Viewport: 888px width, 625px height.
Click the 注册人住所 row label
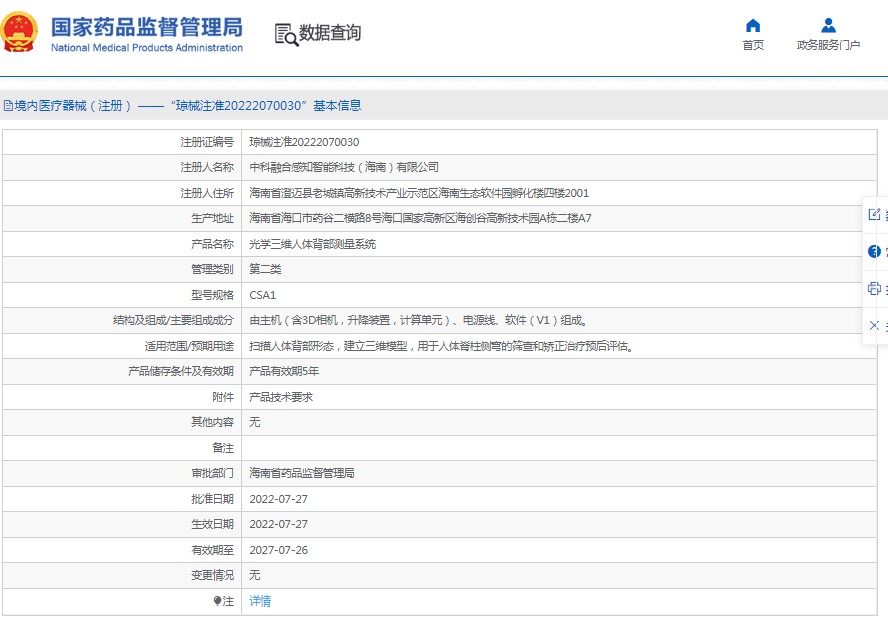[x=207, y=193]
